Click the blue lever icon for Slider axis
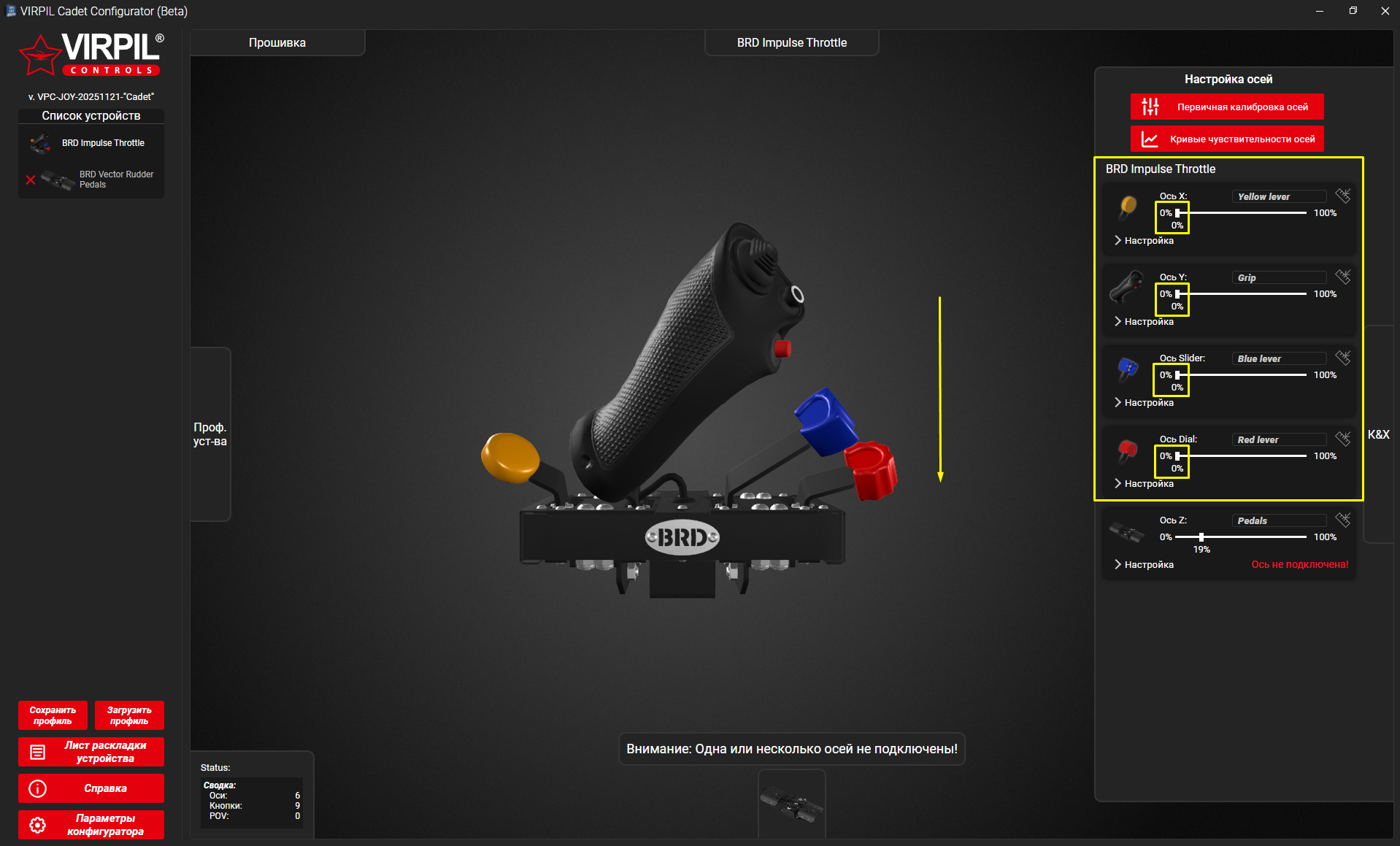 tap(1128, 369)
